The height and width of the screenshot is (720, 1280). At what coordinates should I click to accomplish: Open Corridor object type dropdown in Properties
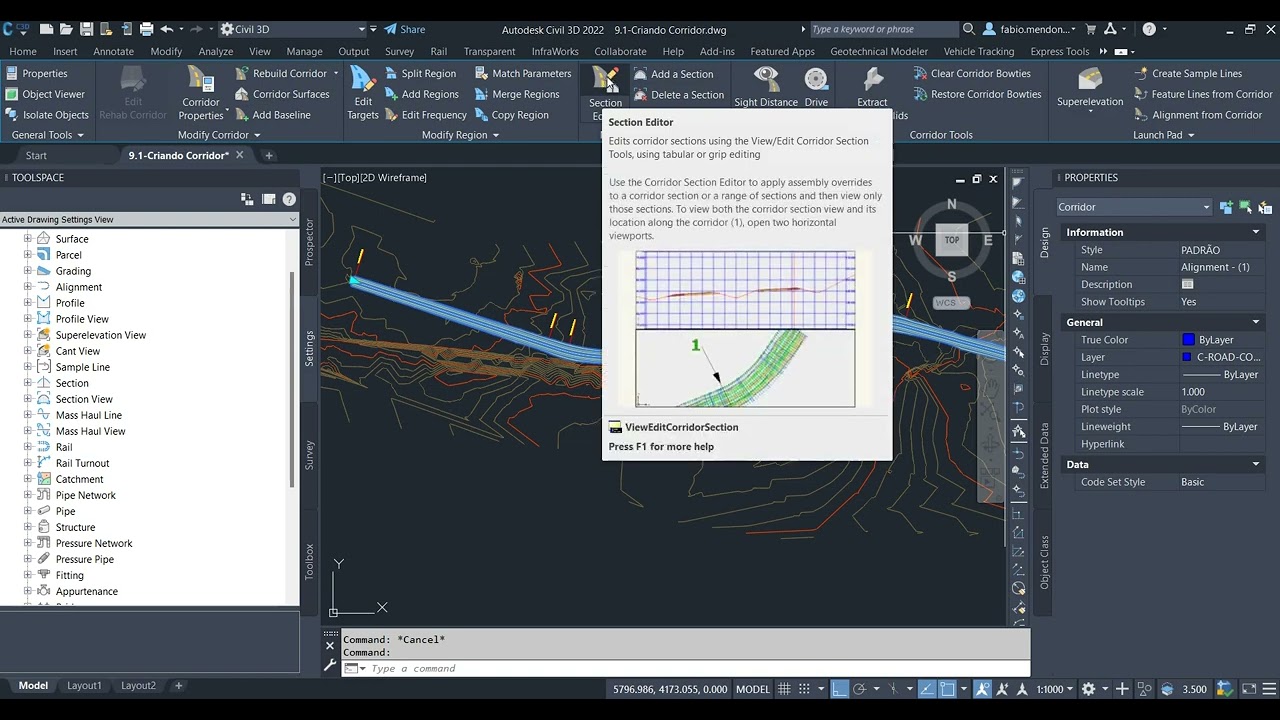tap(1134, 207)
